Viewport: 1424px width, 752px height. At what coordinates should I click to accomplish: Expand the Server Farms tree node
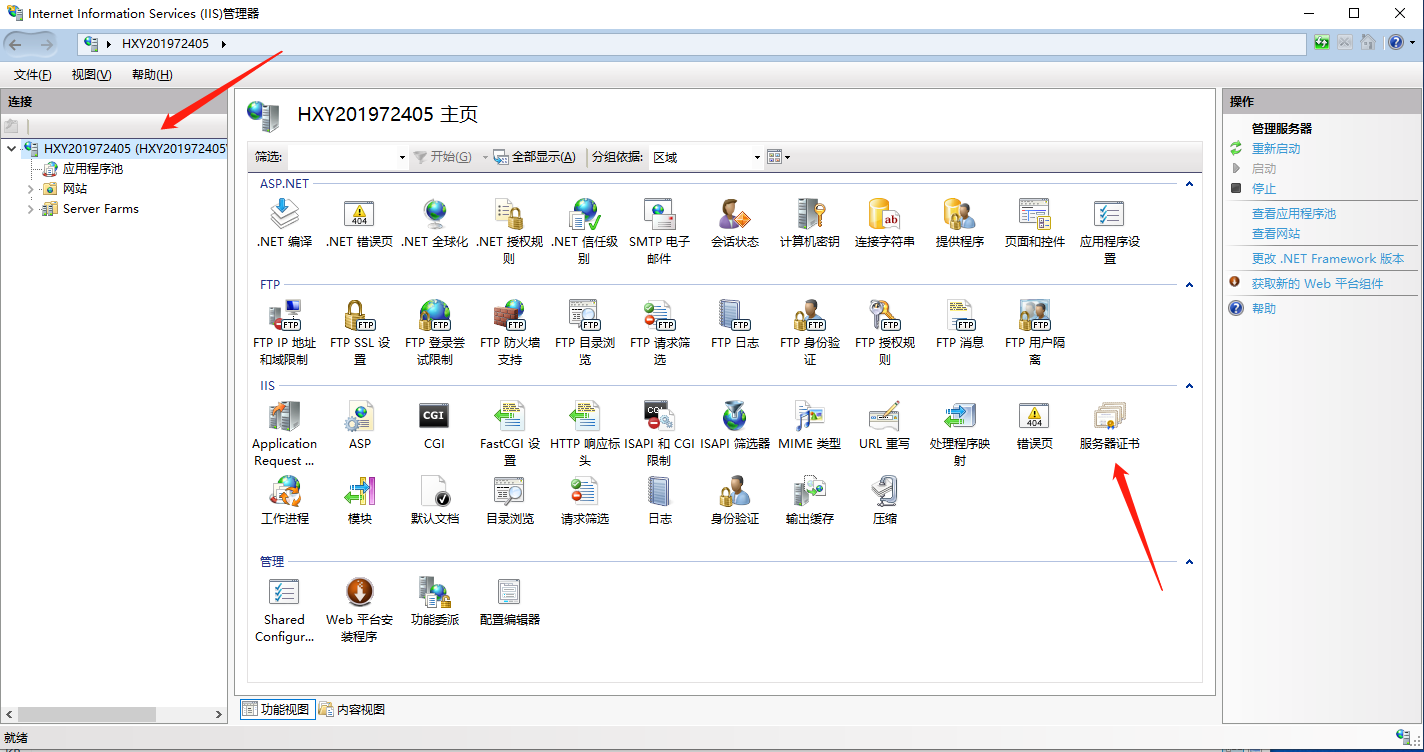[x=31, y=209]
